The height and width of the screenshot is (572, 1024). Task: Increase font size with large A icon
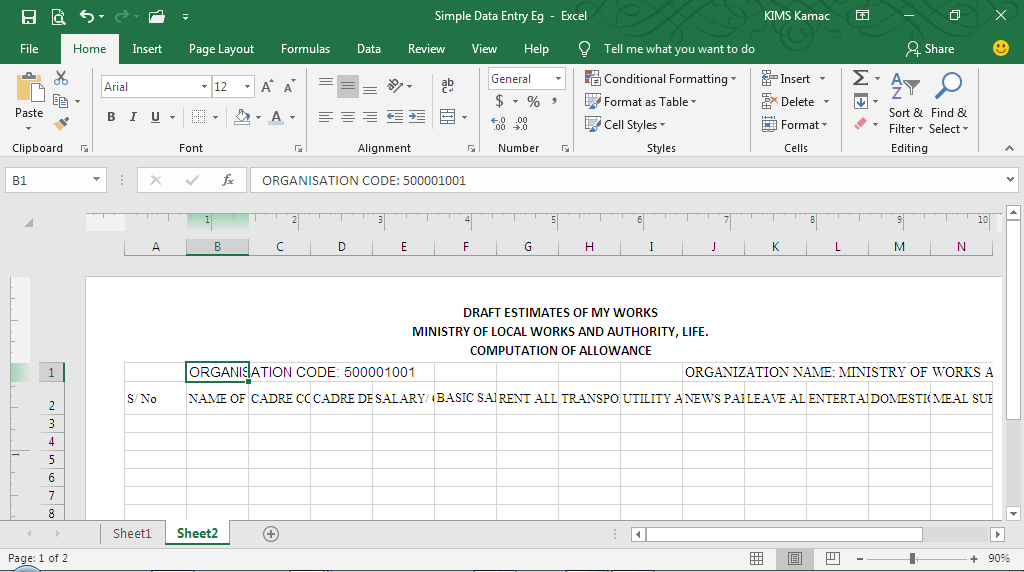click(x=266, y=87)
